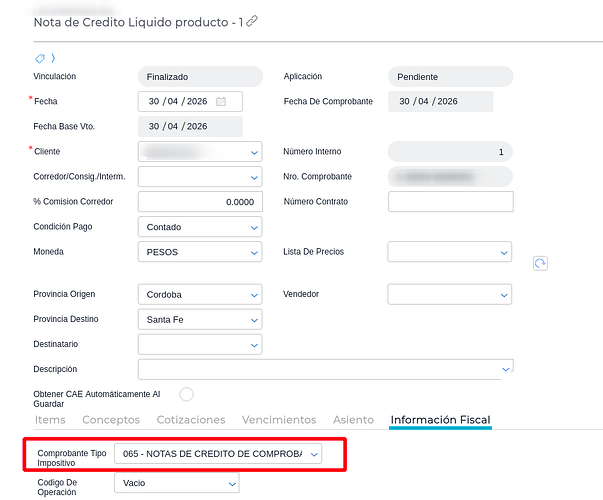
Task: Click the Cliente label
Action: click(47, 152)
